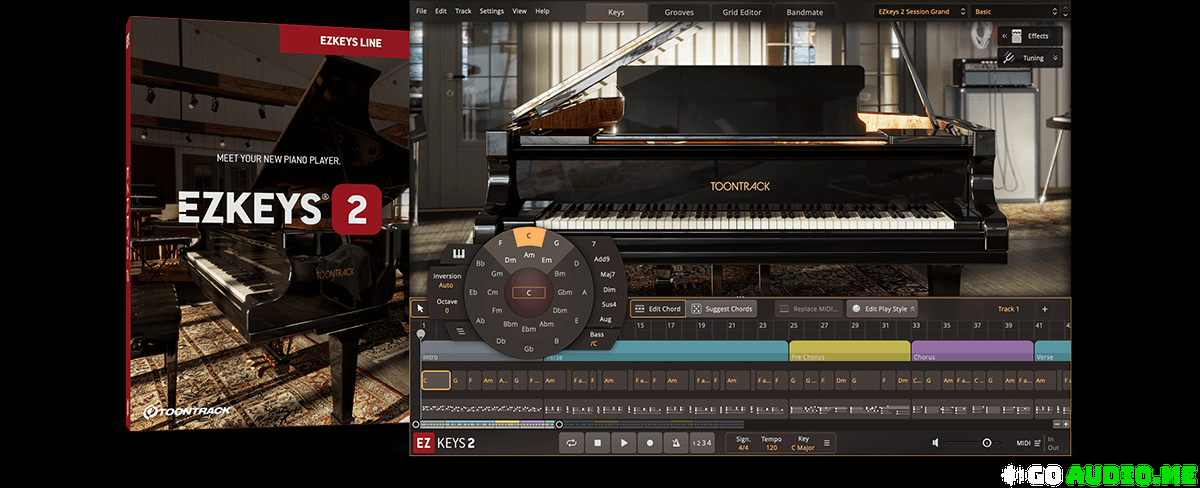Start recording with the record button
The width and height of the screenshot is (1200, 488).
tap(650, 442)
